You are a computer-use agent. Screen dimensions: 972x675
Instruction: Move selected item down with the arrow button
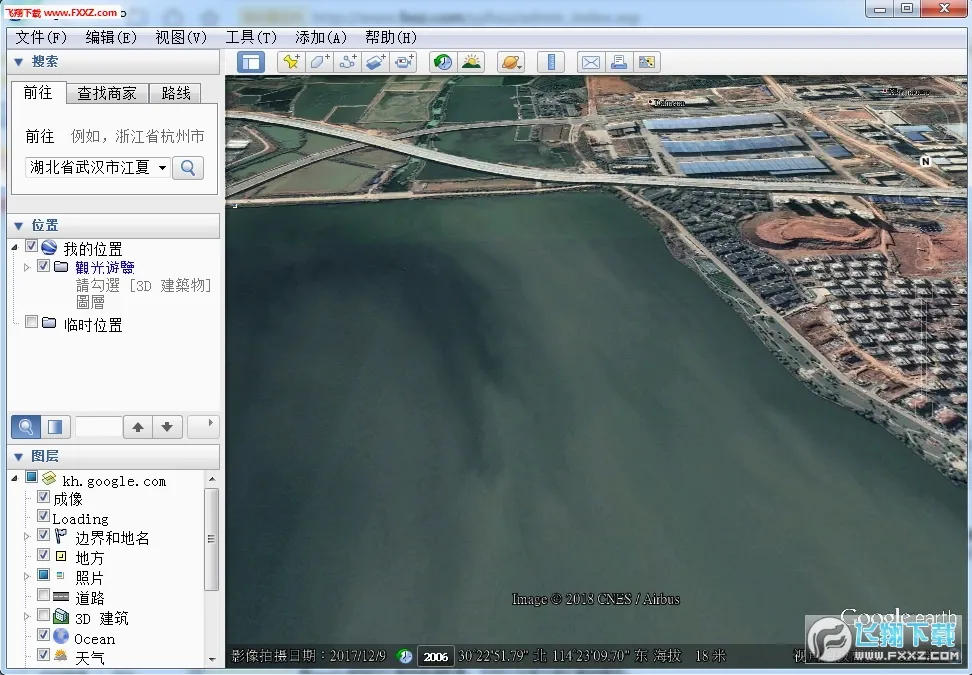(x=167, y=427)
